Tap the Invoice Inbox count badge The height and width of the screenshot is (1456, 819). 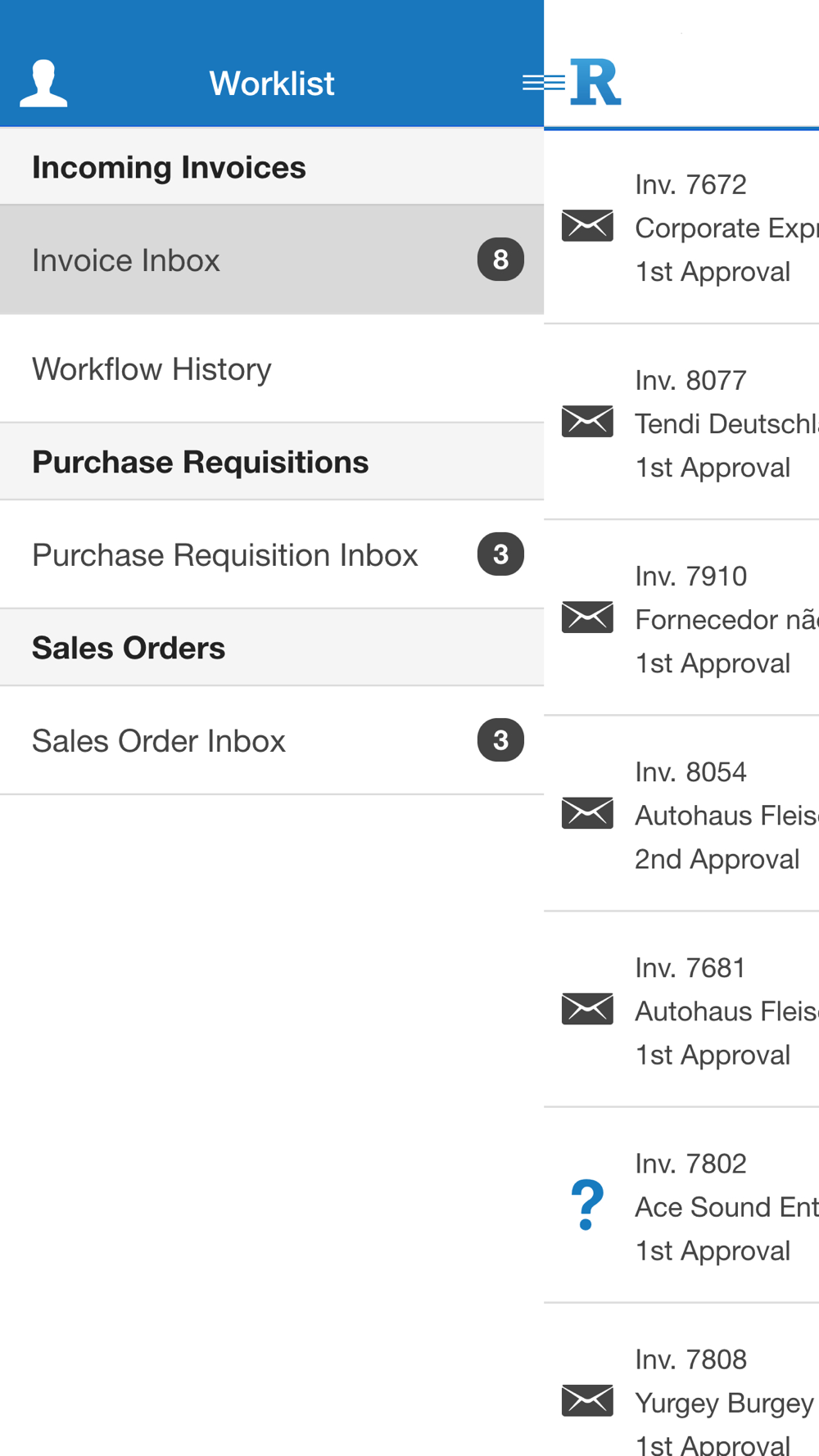click(500, 260)
